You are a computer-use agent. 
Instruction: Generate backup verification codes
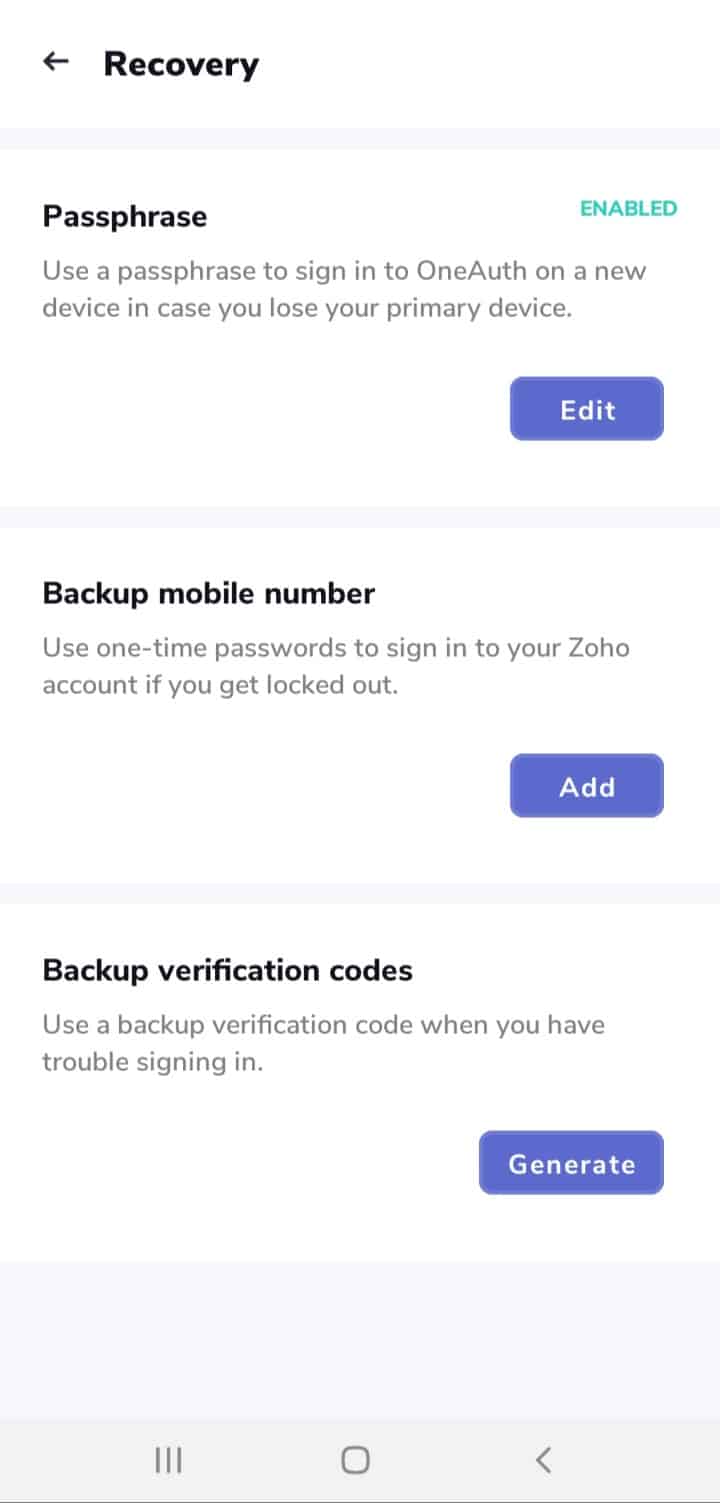[571, 1163]
